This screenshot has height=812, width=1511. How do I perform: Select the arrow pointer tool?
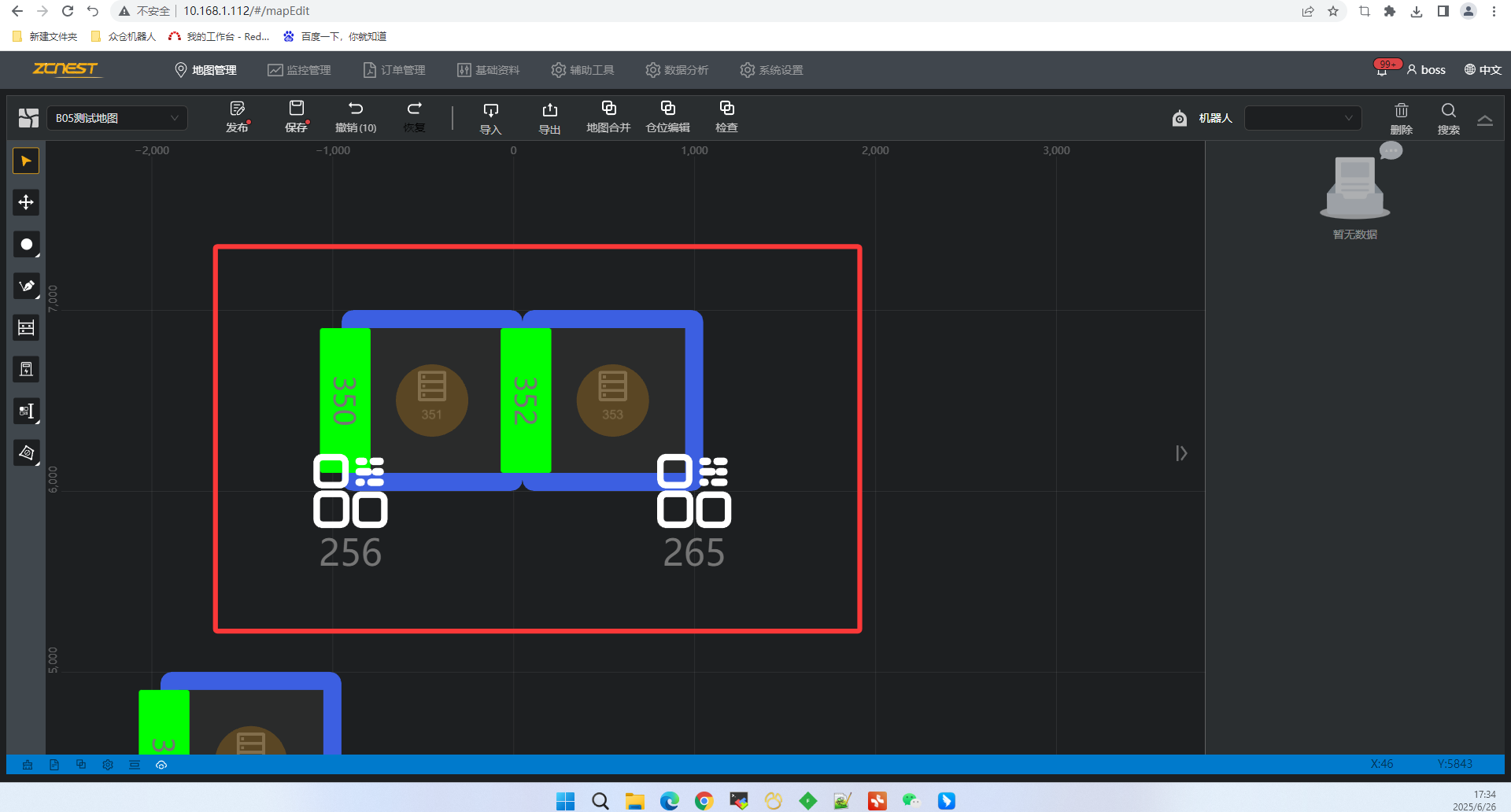tap(26, 161)
